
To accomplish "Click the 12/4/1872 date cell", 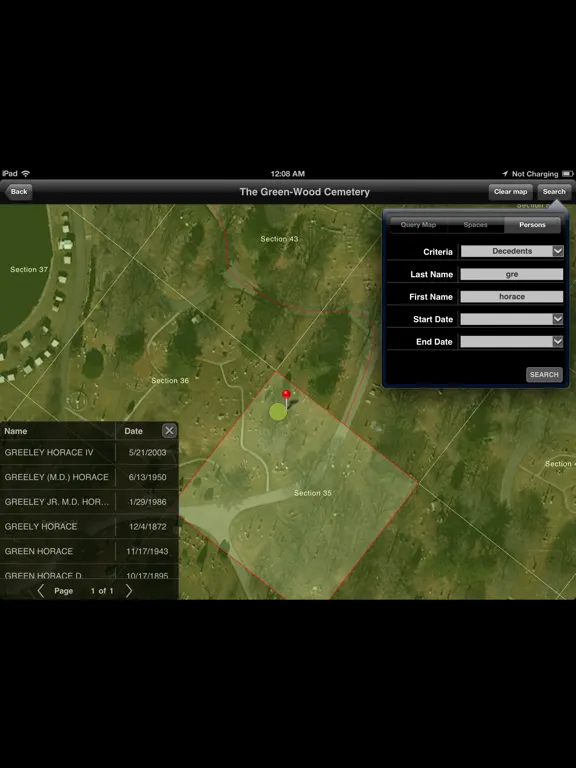I will coord(147,527).
